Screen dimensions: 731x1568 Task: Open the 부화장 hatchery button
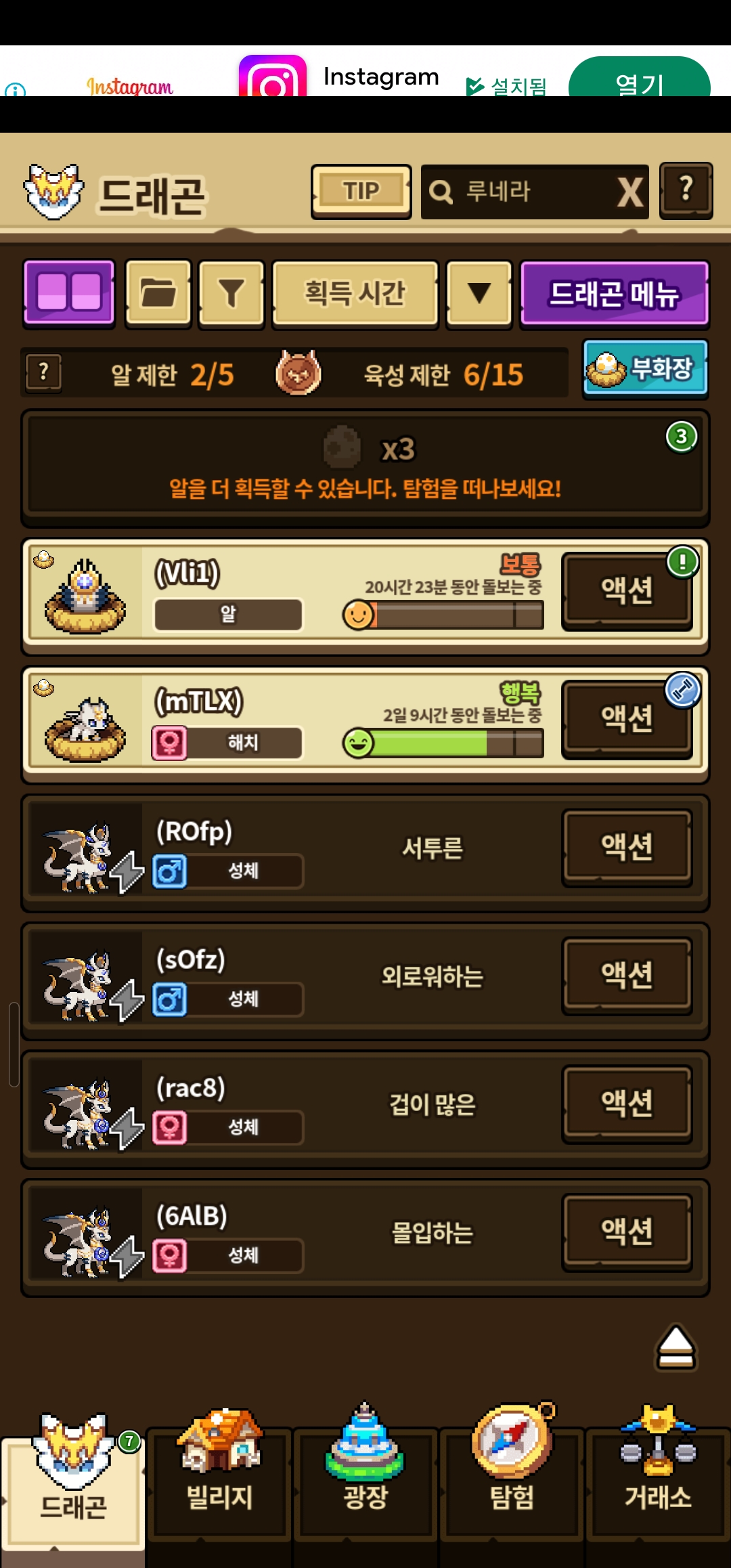(645, 369)
